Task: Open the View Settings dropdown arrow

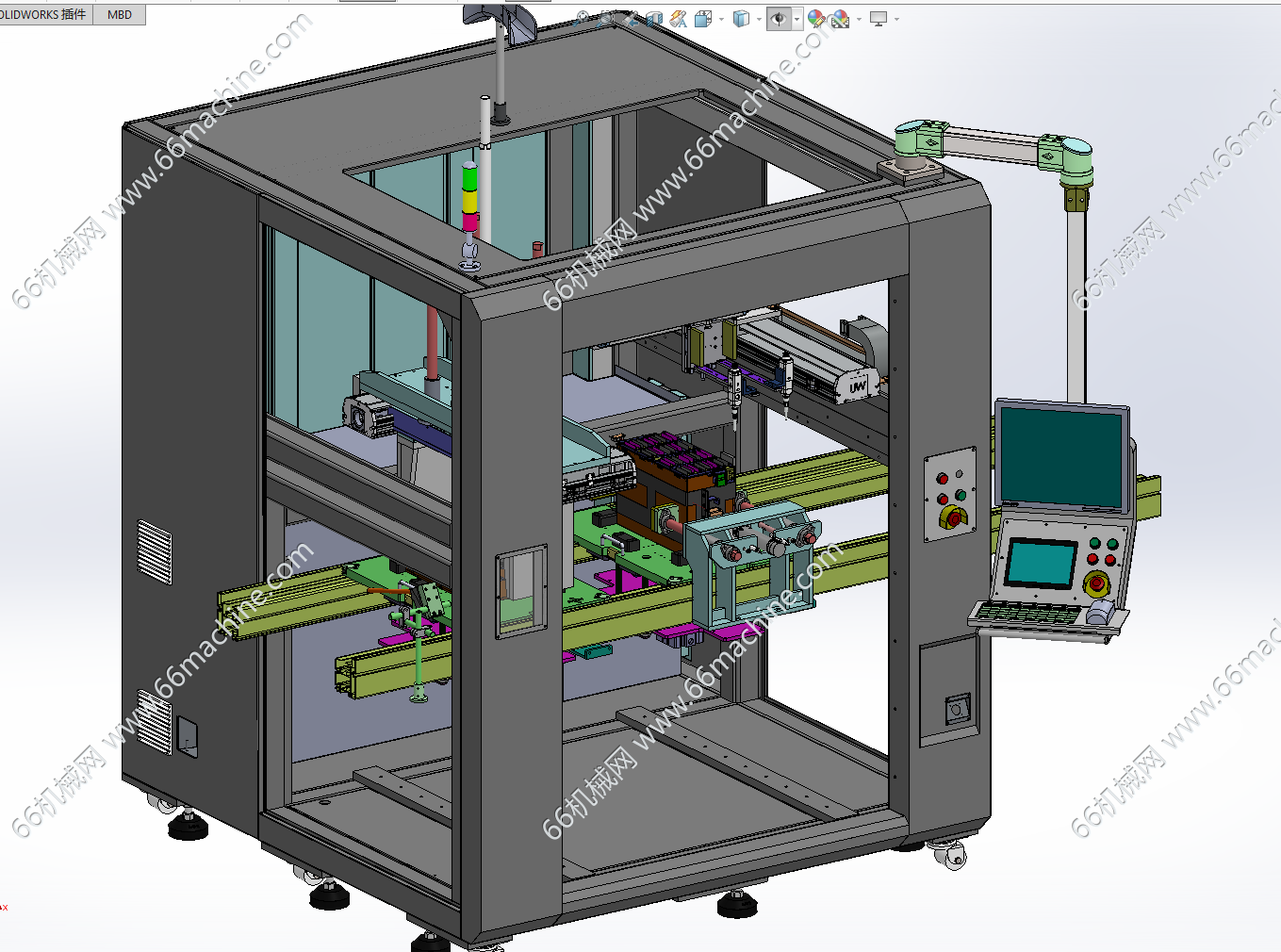Action: [x=896, y=19]
